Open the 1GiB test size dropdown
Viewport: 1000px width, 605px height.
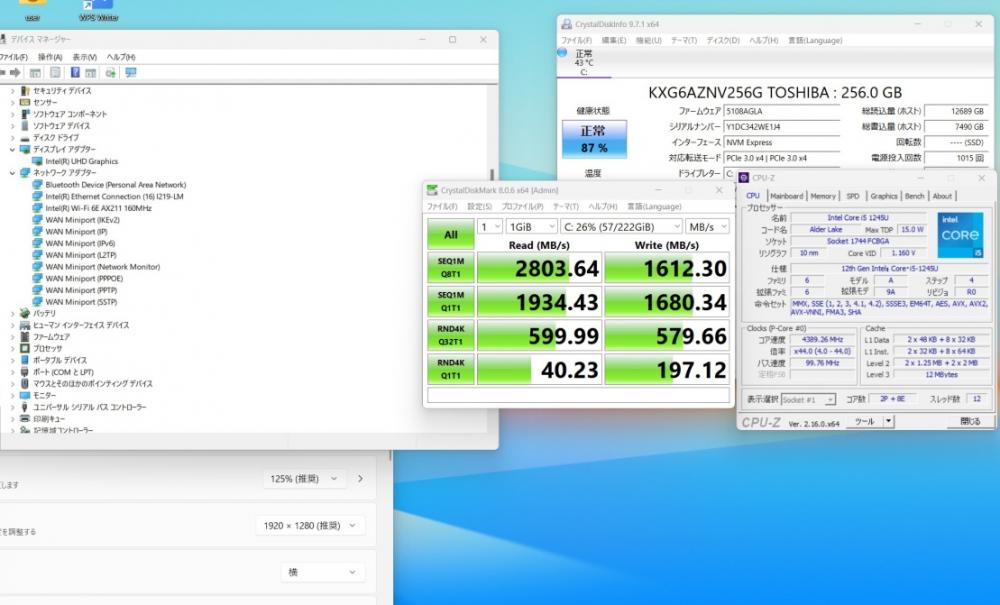[532, 227]
